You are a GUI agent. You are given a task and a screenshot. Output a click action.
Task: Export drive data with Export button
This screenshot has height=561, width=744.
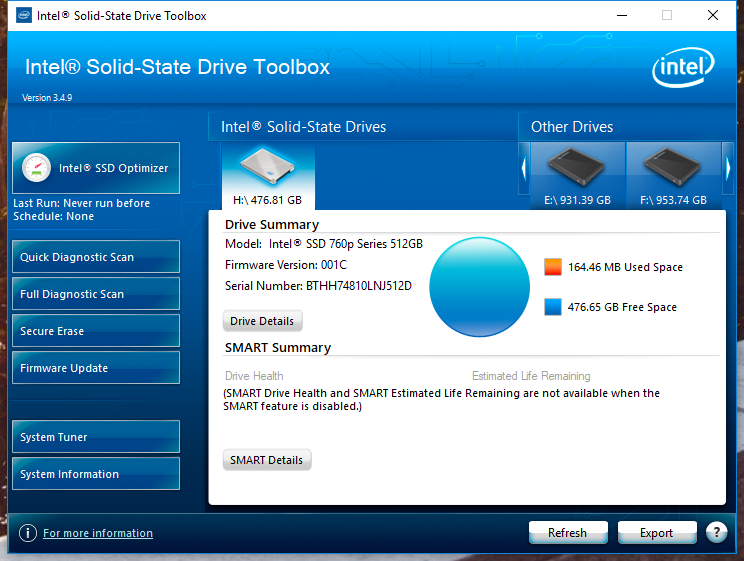[x=656, y=533]
